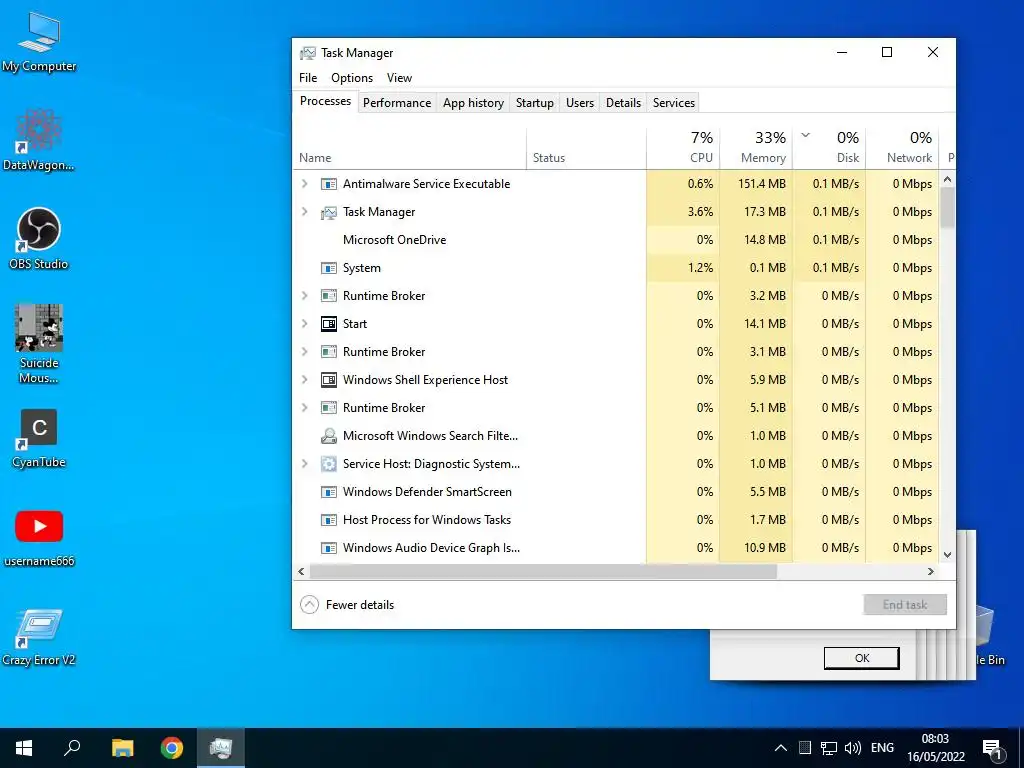Sort processes by Network column
Image resolution: width=1024 pixels, height=768 pixels.
coord(903,149)
